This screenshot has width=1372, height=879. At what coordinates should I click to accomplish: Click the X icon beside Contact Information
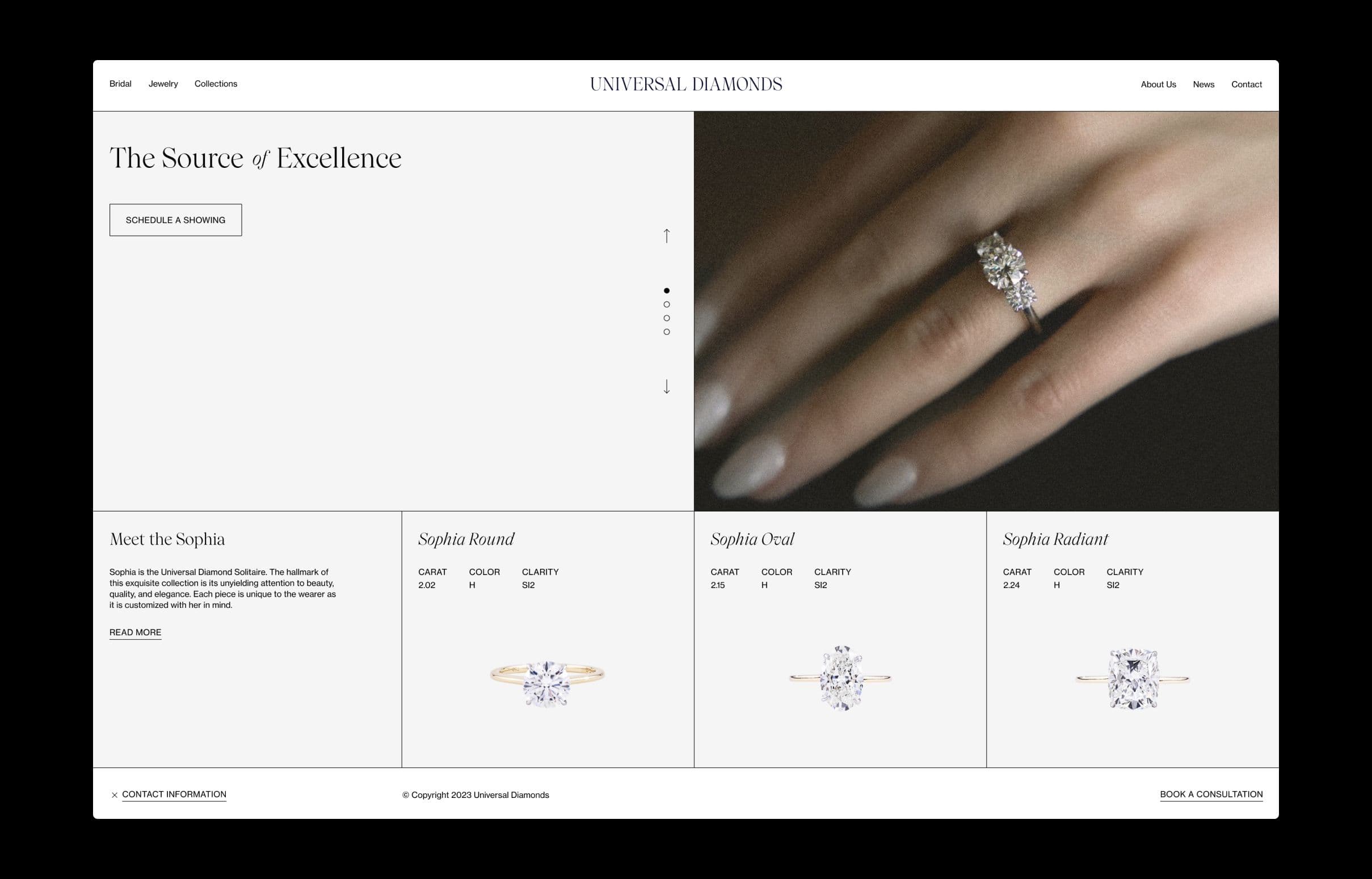click(114, 794)
